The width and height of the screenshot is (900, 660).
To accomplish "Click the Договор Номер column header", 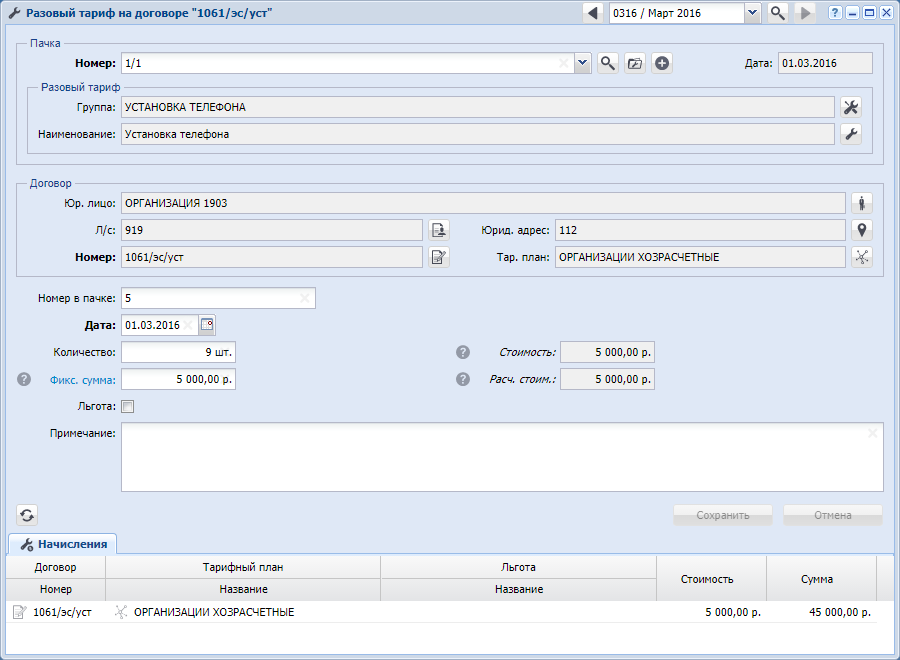I will (x=56, y=589).
